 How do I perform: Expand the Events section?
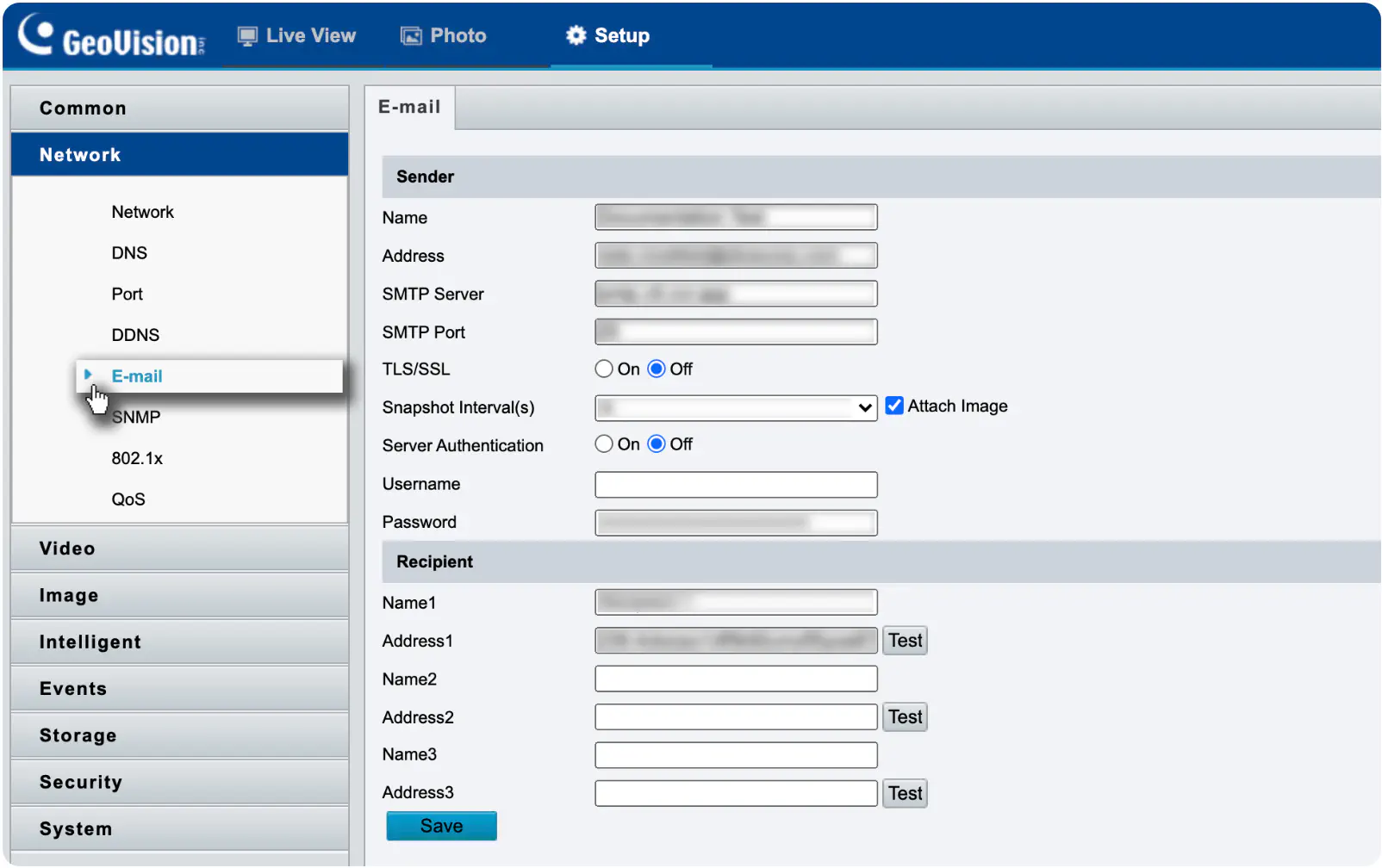180,689
